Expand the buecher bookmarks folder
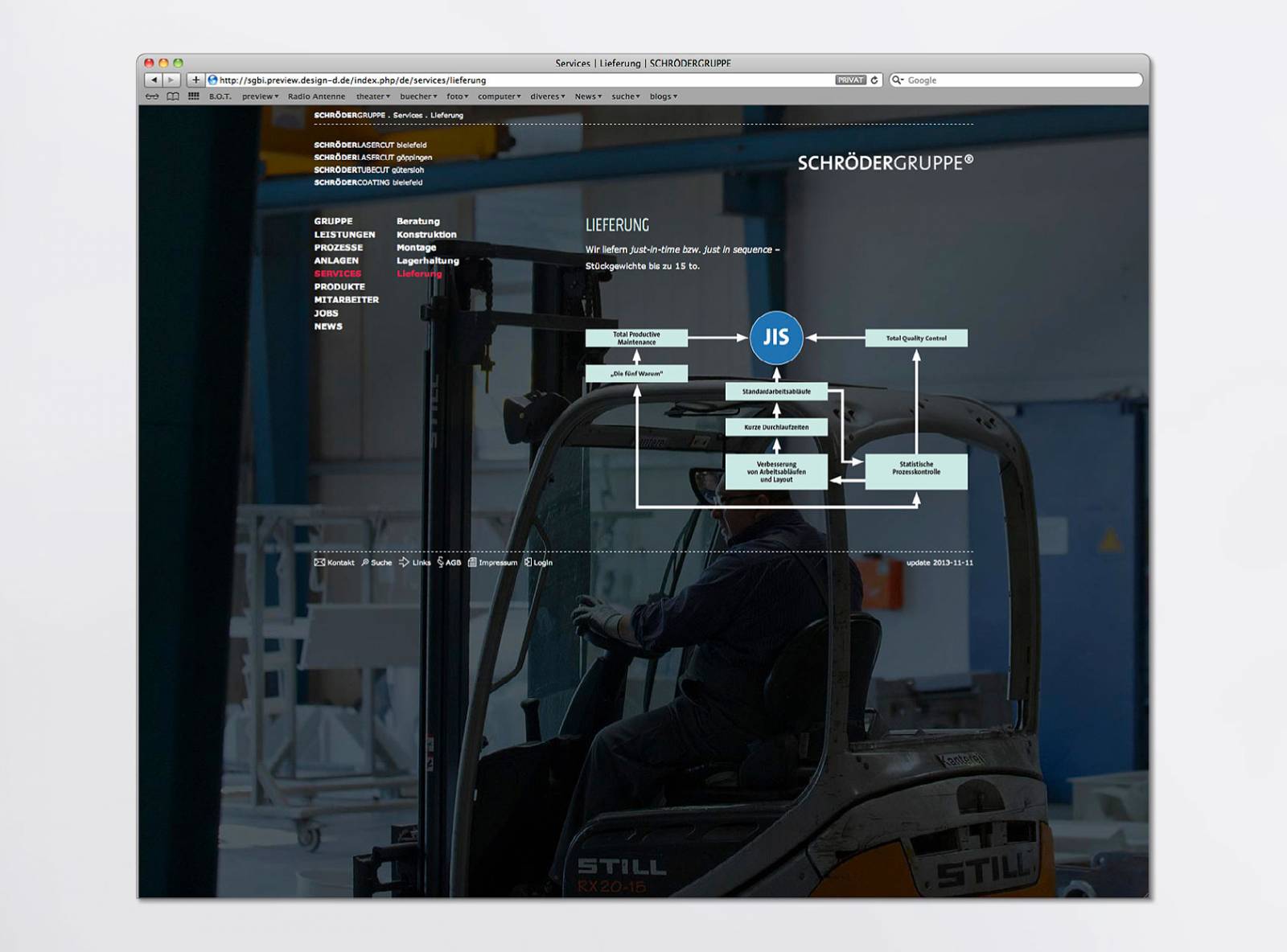Image resolution: width=1287 pixels, height=952 pixels. (418, 96)
